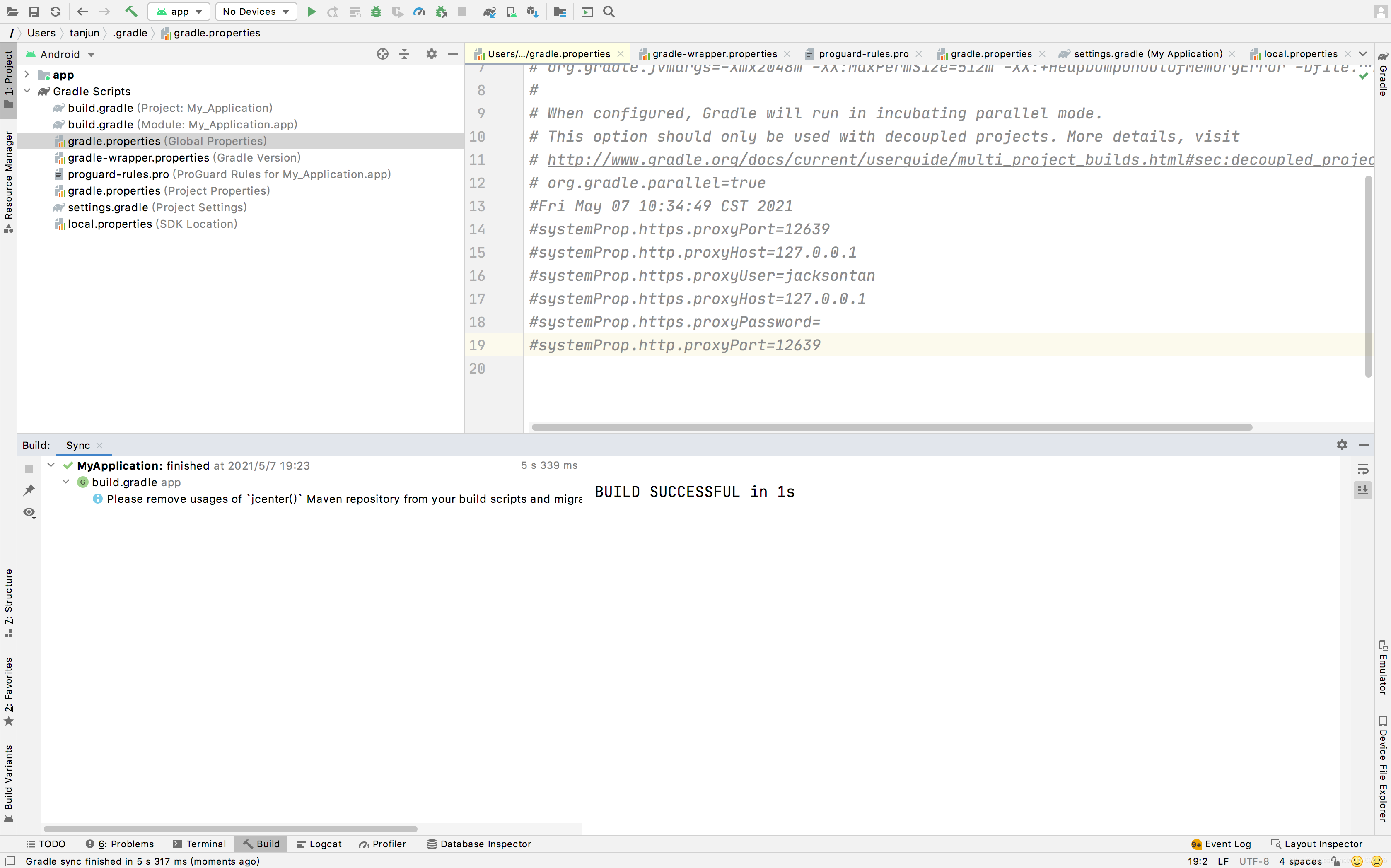Switch to settings.gradle (My Application) tab

(1148, 54)
